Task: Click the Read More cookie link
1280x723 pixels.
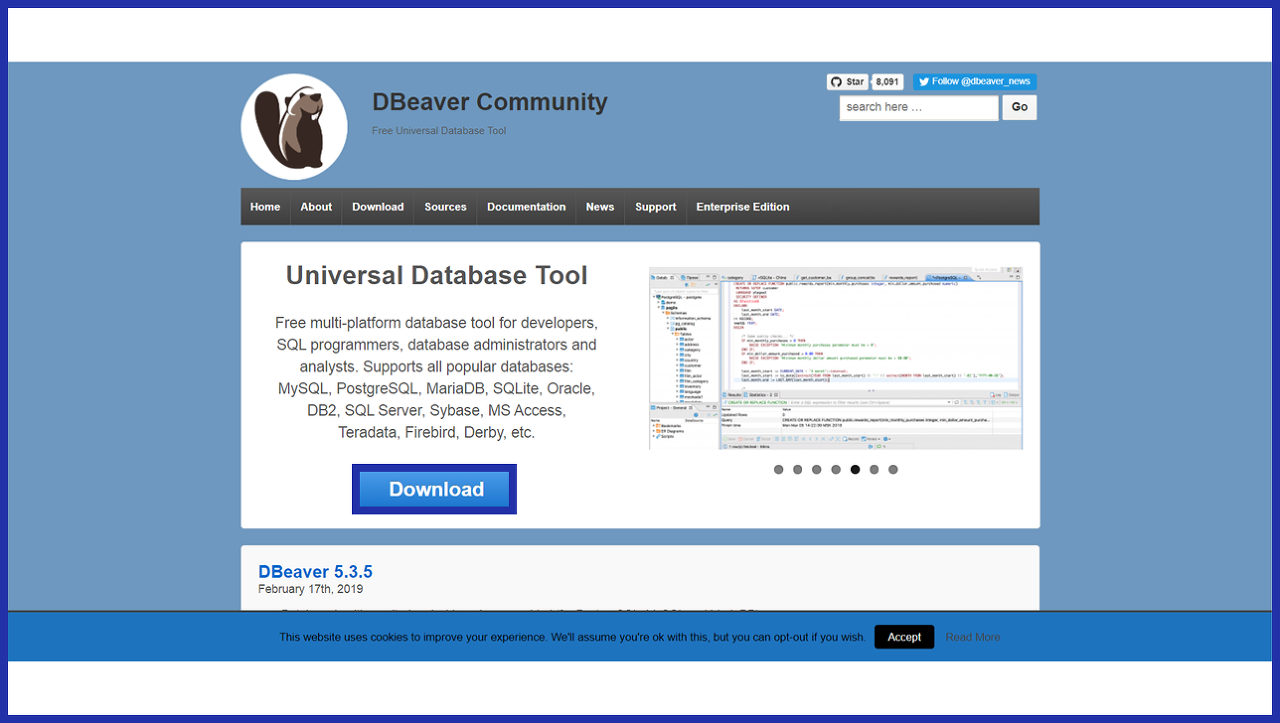Action: [973, 637]
